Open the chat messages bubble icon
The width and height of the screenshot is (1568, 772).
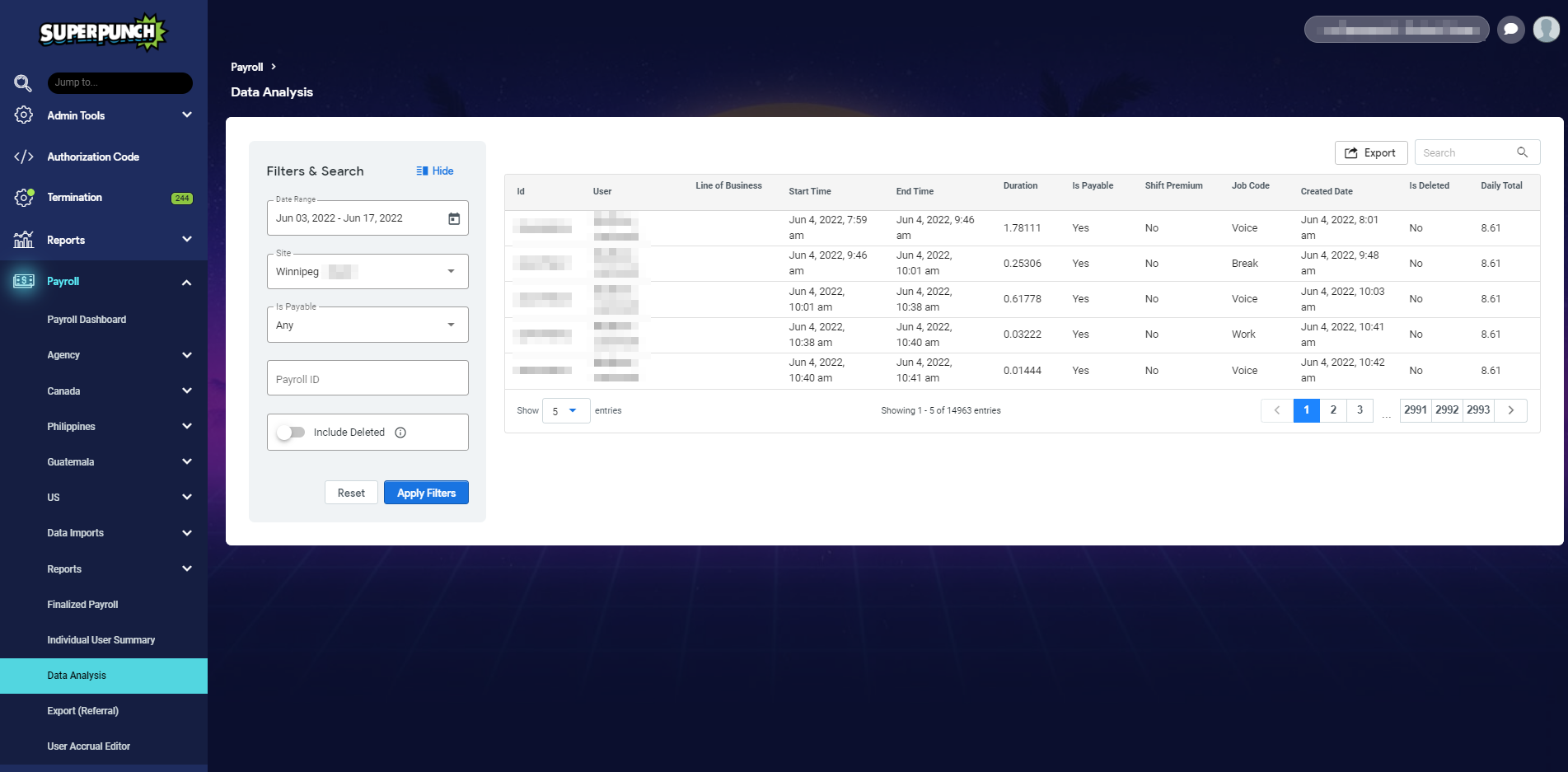(1510, 30)
